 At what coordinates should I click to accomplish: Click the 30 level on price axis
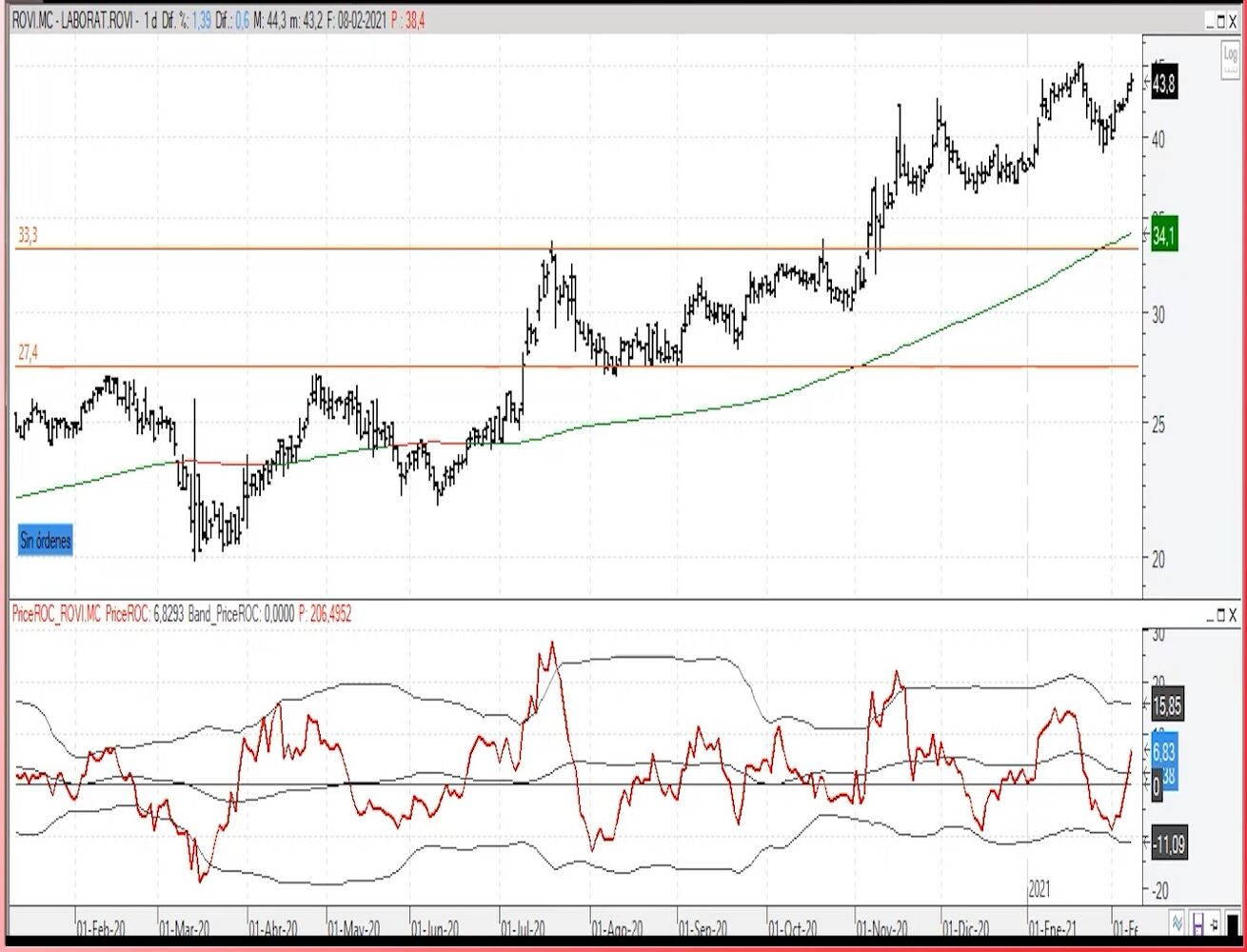point(1158,315)
